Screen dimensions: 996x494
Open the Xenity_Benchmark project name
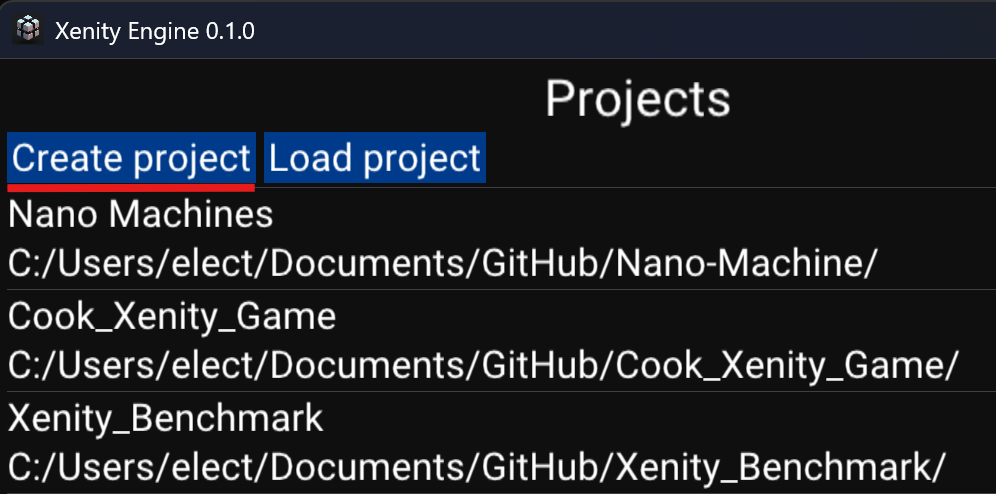(166, 418)
